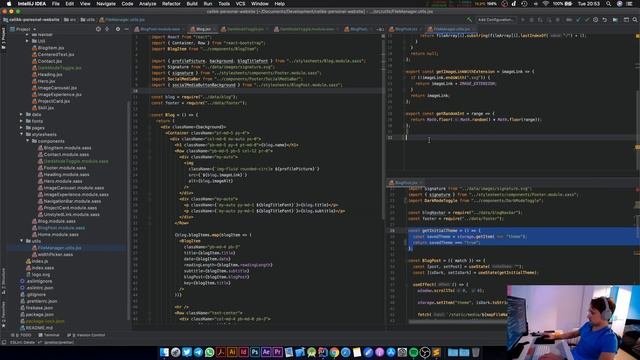Open Project panel settings gear
The height and width of the screenshot is (360, 640).
click(x=118, y=29)
